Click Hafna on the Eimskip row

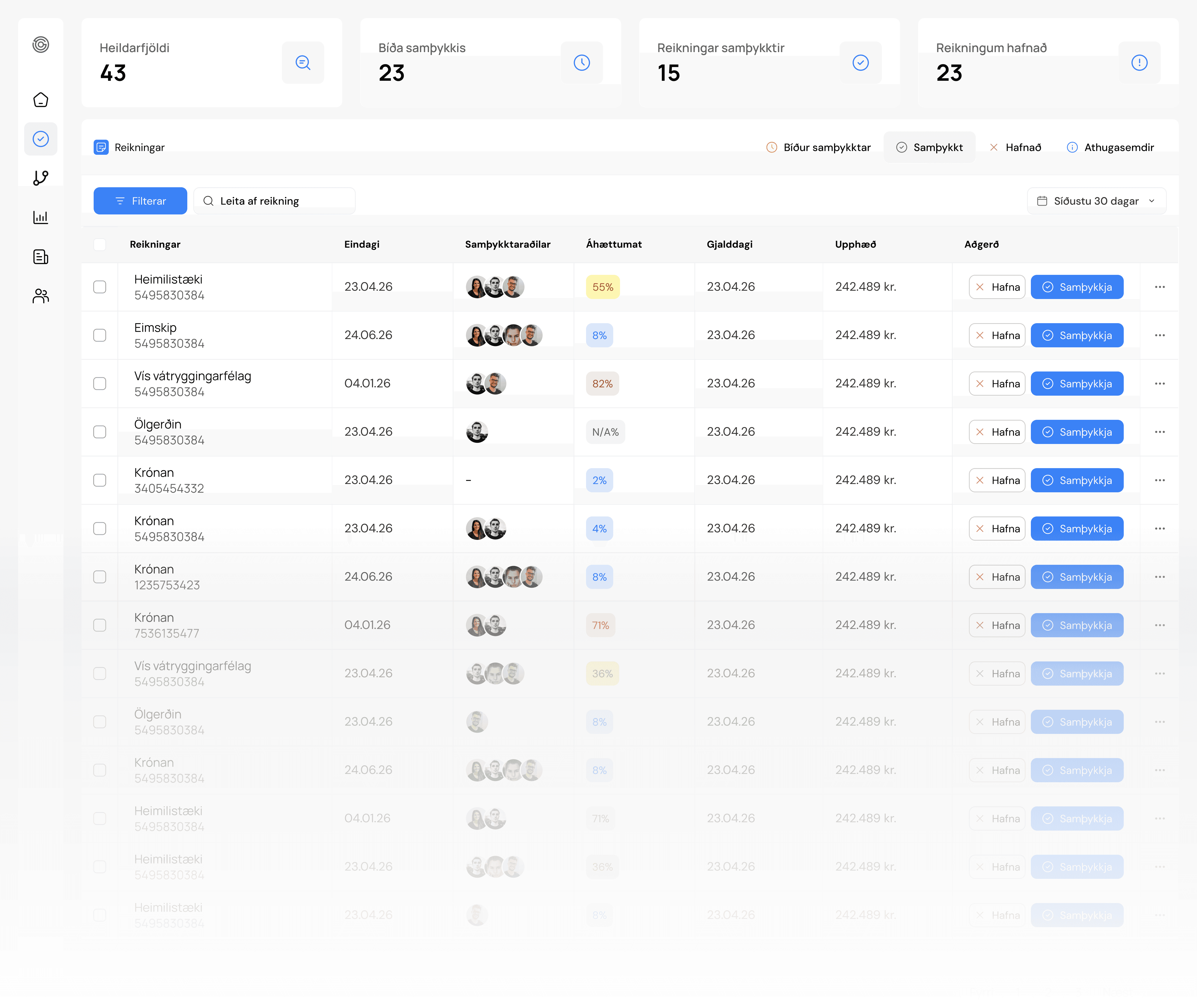point(997,335)
